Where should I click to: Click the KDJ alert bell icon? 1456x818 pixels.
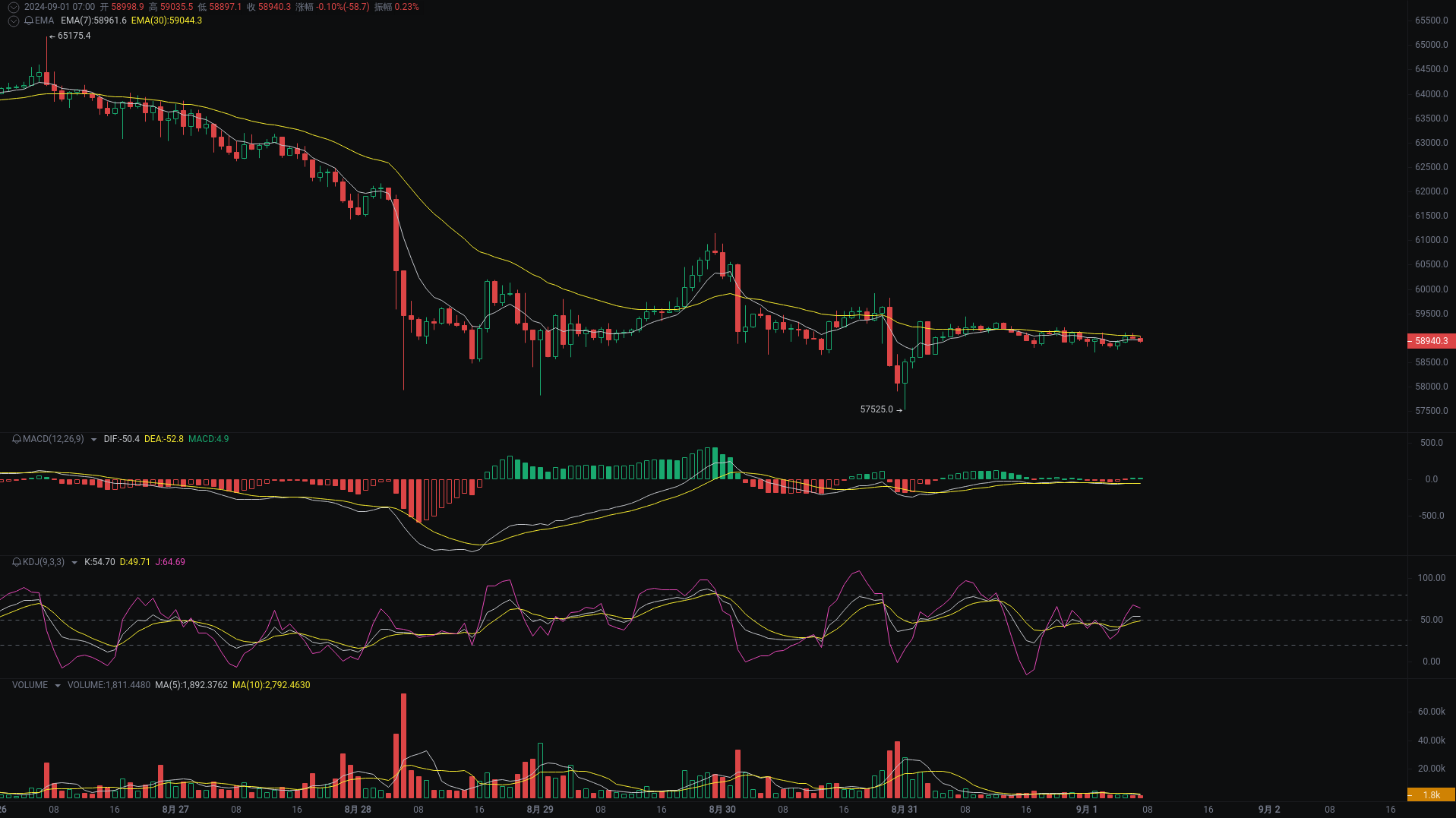pyautogui.click(x=17, y=562)
